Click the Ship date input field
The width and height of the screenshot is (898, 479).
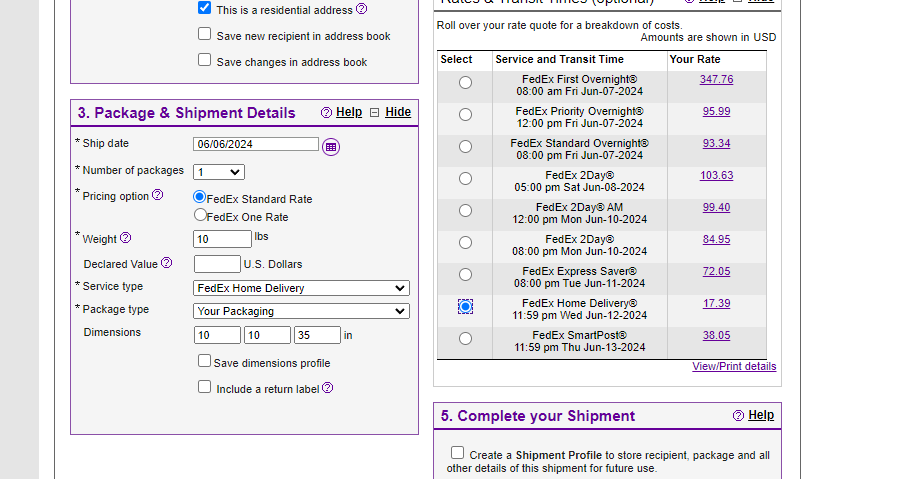[256, 144]
